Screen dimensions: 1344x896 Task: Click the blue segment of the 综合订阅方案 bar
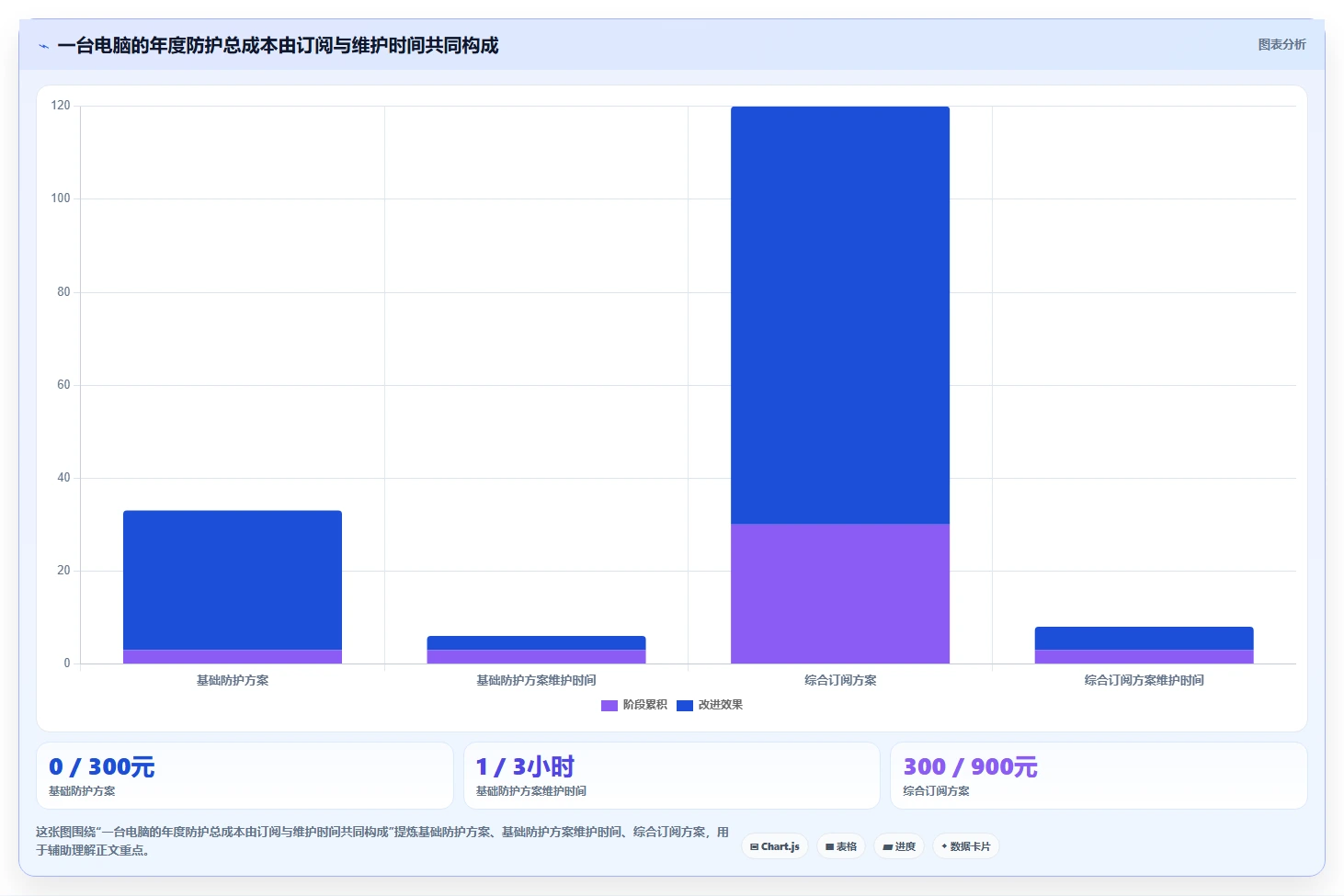click(x=840, y=315)
